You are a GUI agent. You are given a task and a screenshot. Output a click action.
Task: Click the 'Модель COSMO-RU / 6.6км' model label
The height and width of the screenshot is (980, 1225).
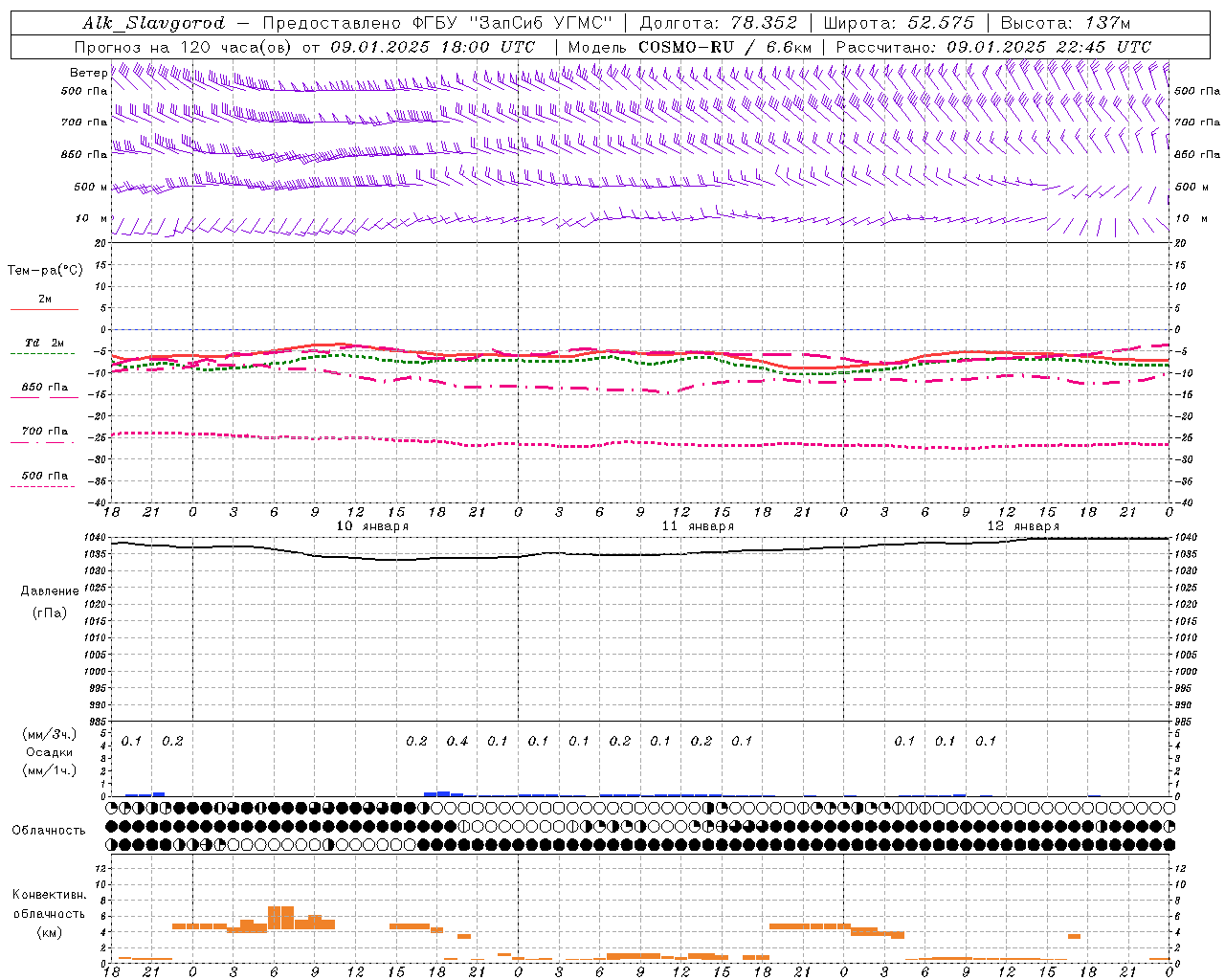click(690, 47)
